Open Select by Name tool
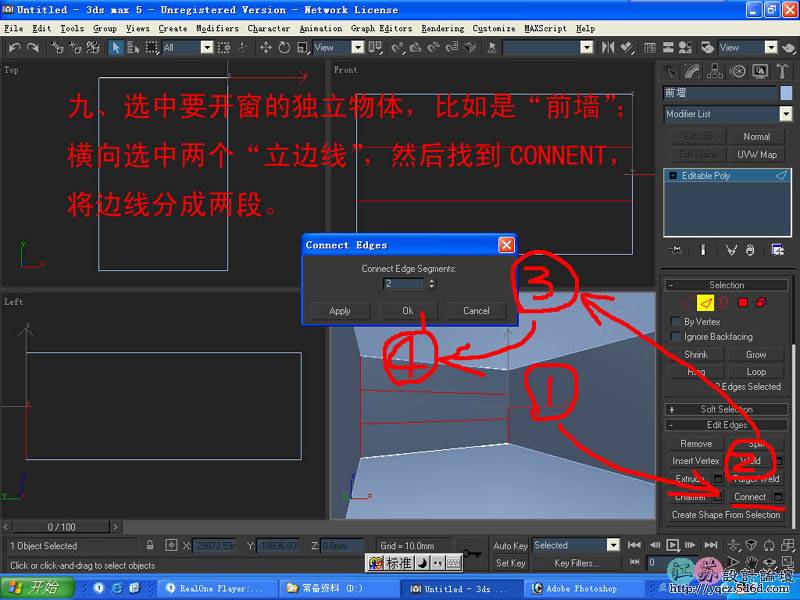Screen dimensions: 800x600 pyautogui.click(x=134, y=48)
